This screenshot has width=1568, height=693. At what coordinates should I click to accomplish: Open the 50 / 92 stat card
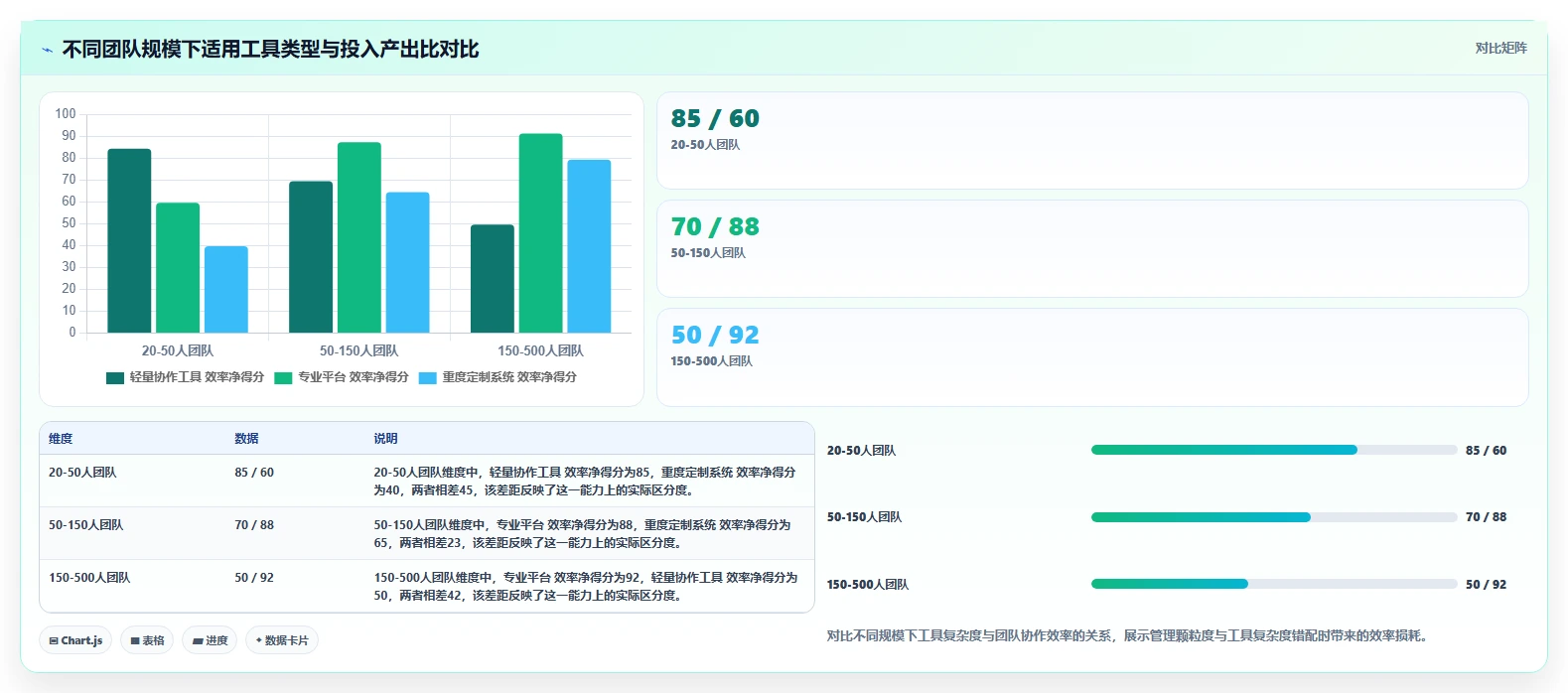tap(1092, 357)
